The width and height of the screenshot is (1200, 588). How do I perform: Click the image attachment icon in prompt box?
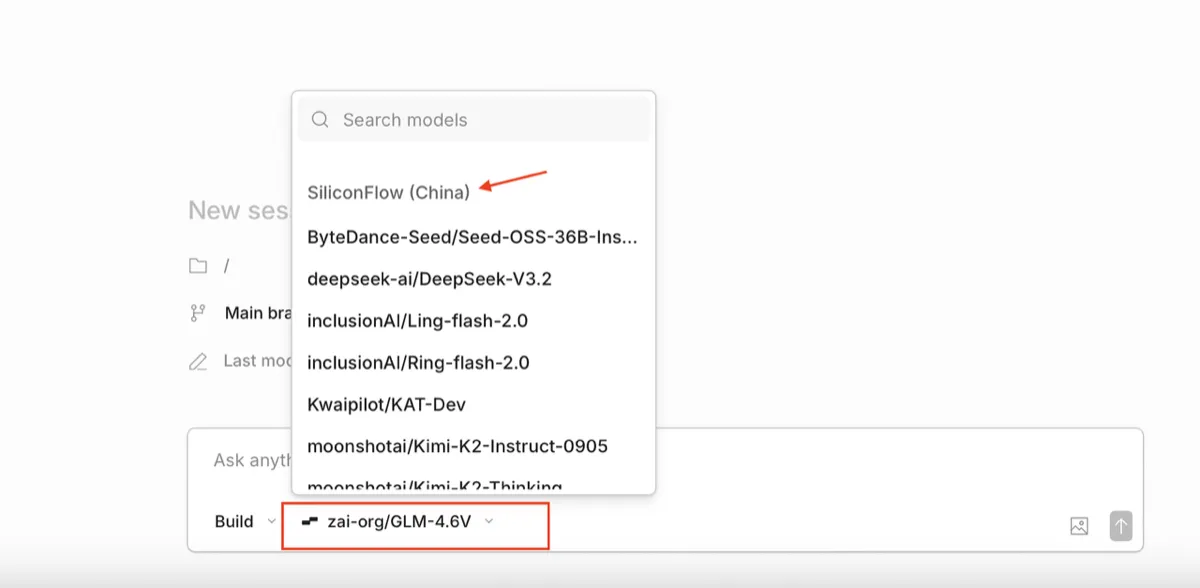[x=1078, y=526]
